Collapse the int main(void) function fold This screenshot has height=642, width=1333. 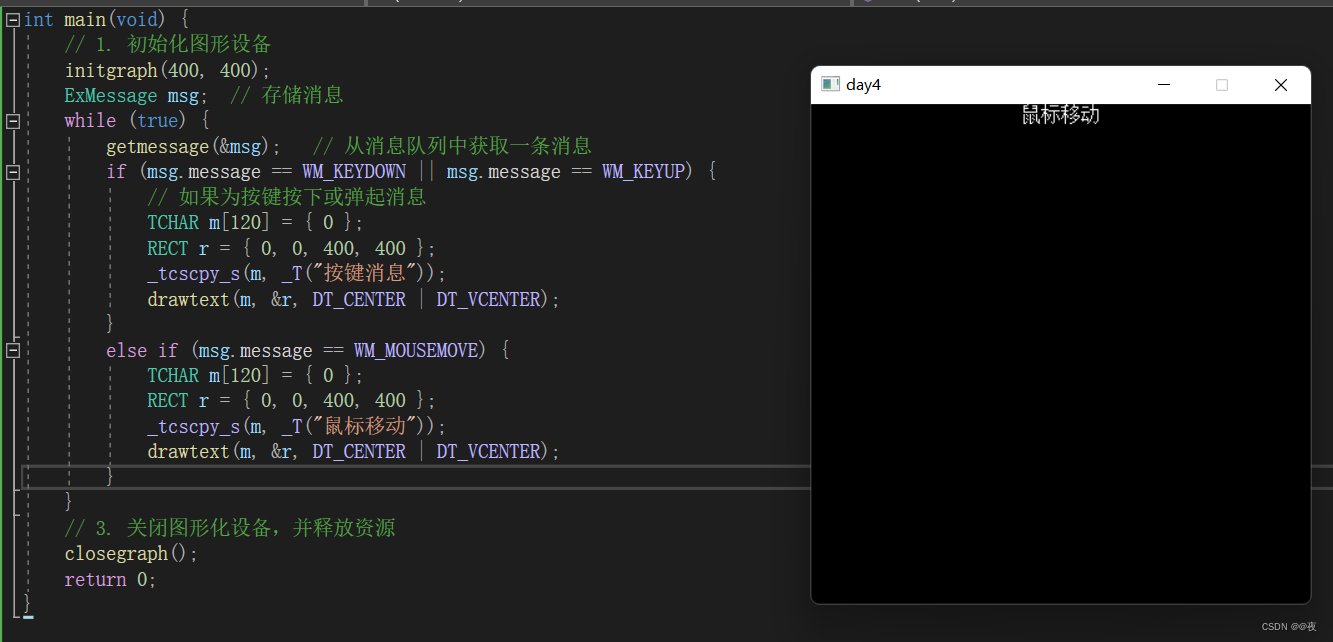(13, 19)
